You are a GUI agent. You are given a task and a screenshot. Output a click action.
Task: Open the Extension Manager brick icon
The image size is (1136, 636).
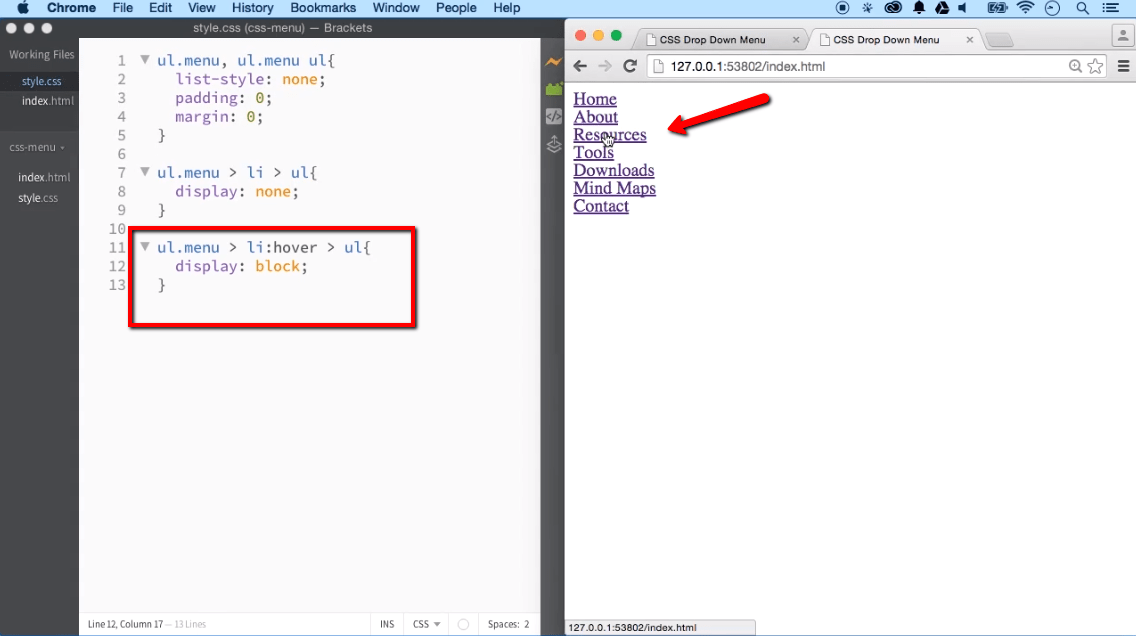[x=554, y=89]
